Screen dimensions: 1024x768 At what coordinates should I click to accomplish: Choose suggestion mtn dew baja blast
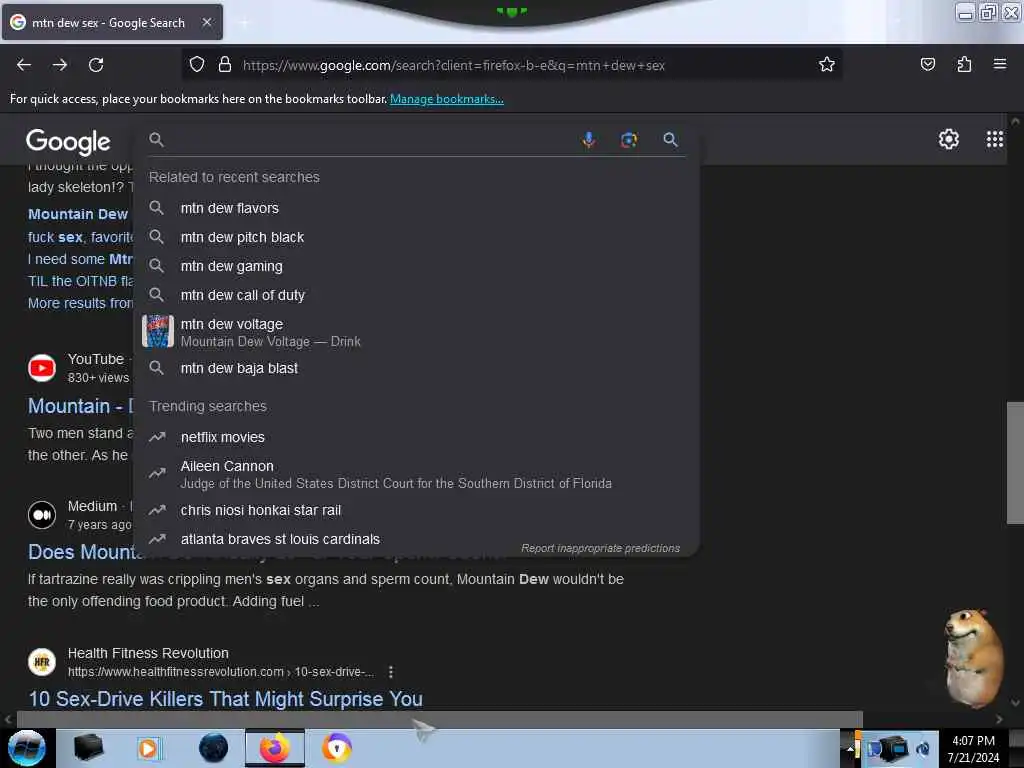click(x=417, y=368)
